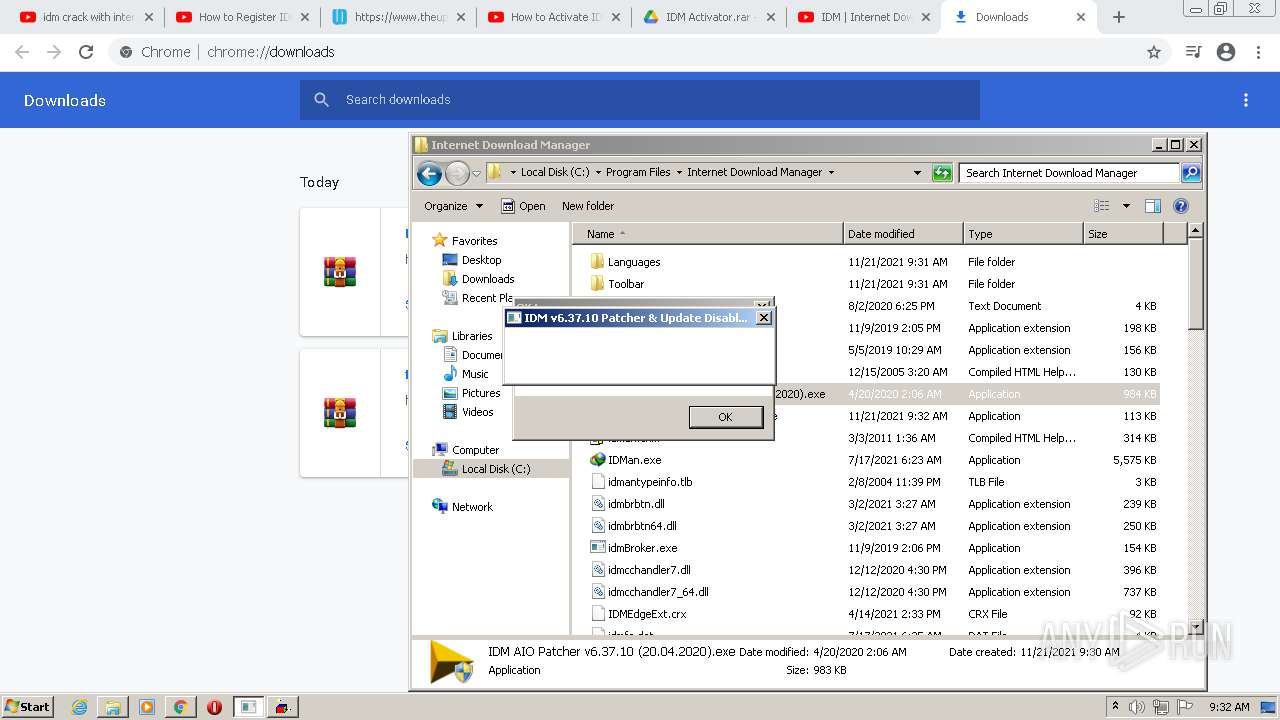Image resolution: width=1280 pixels, height=720 pixels.
Task: Select idmcchandler7_64.dll file
Action: 658,592
